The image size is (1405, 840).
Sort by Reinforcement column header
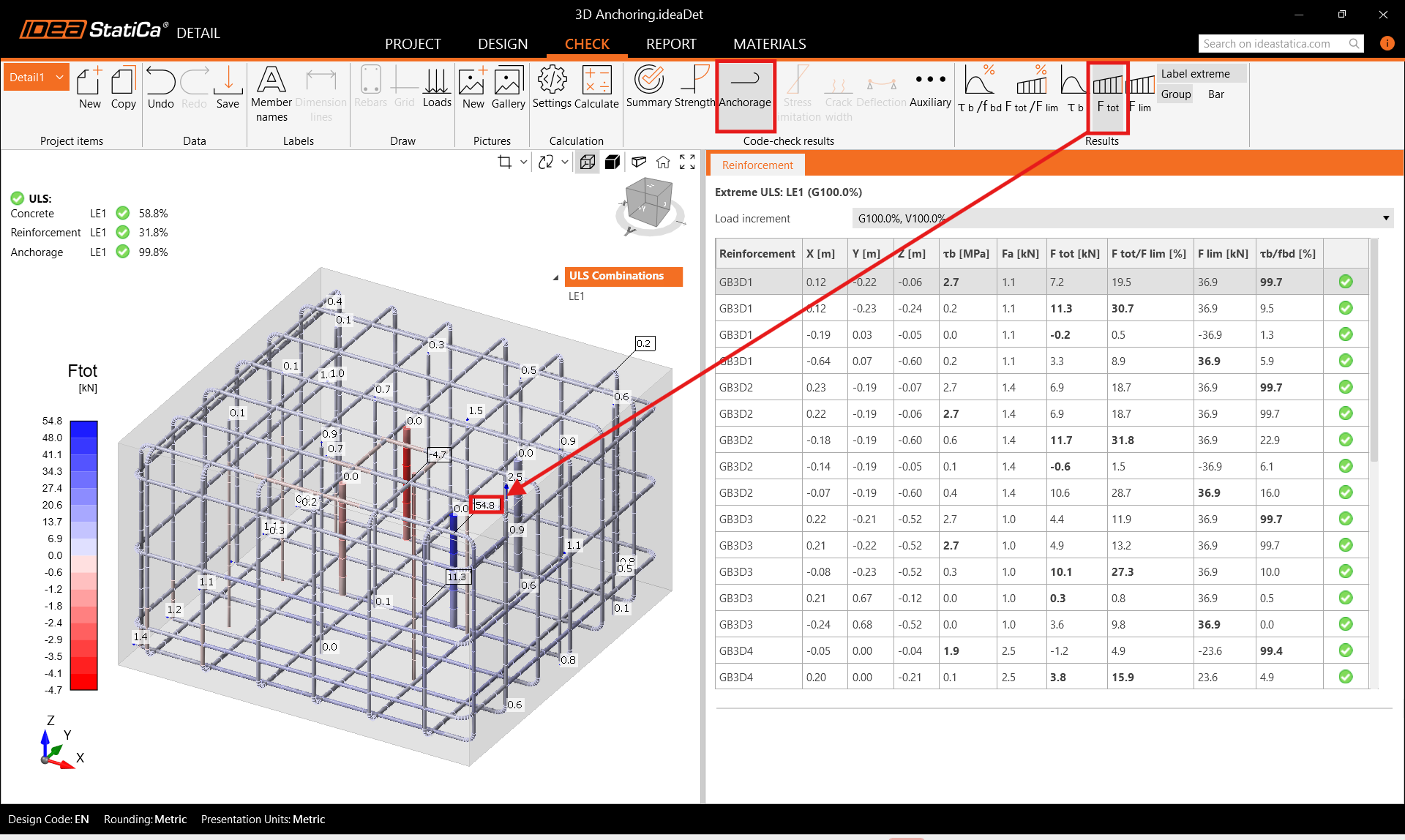[757, 253]
